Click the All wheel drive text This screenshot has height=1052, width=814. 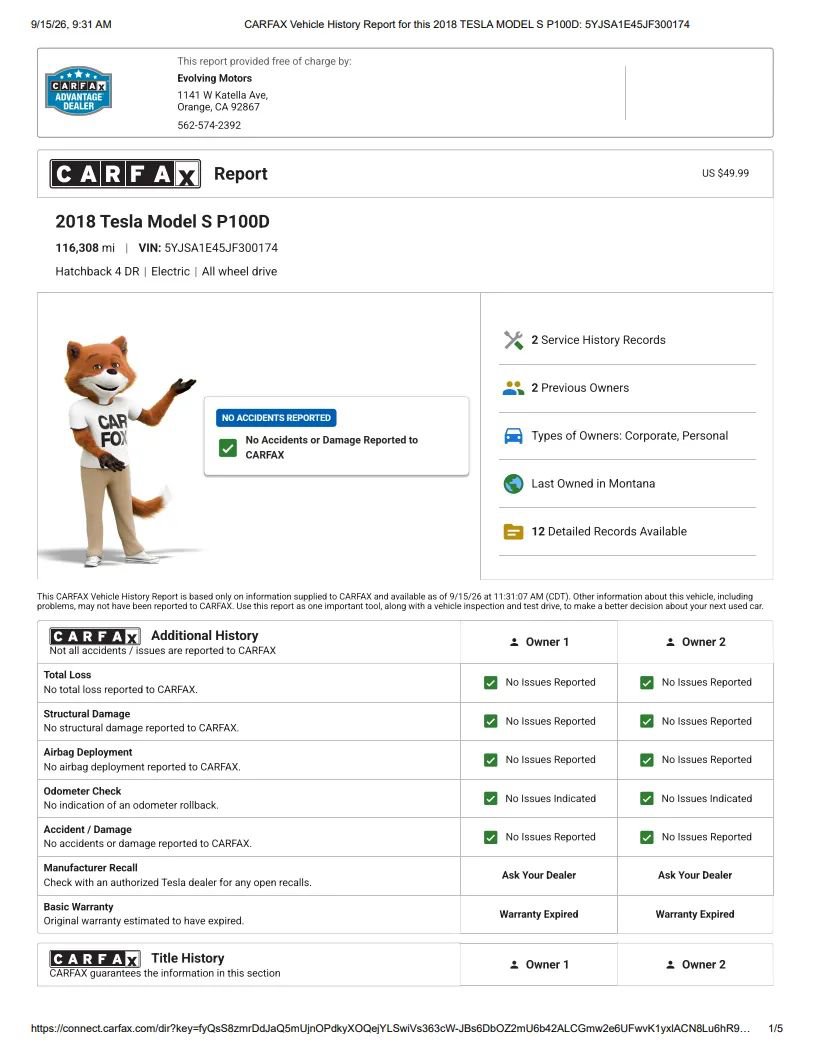pos(240,272)
